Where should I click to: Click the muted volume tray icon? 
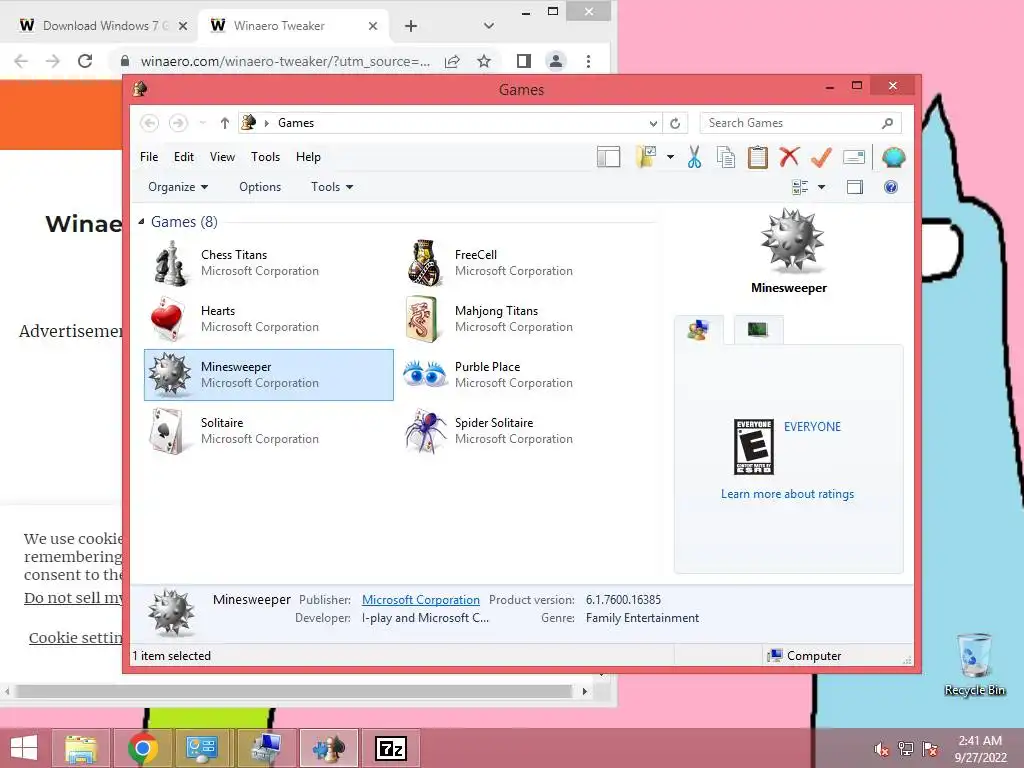(882, 749)
